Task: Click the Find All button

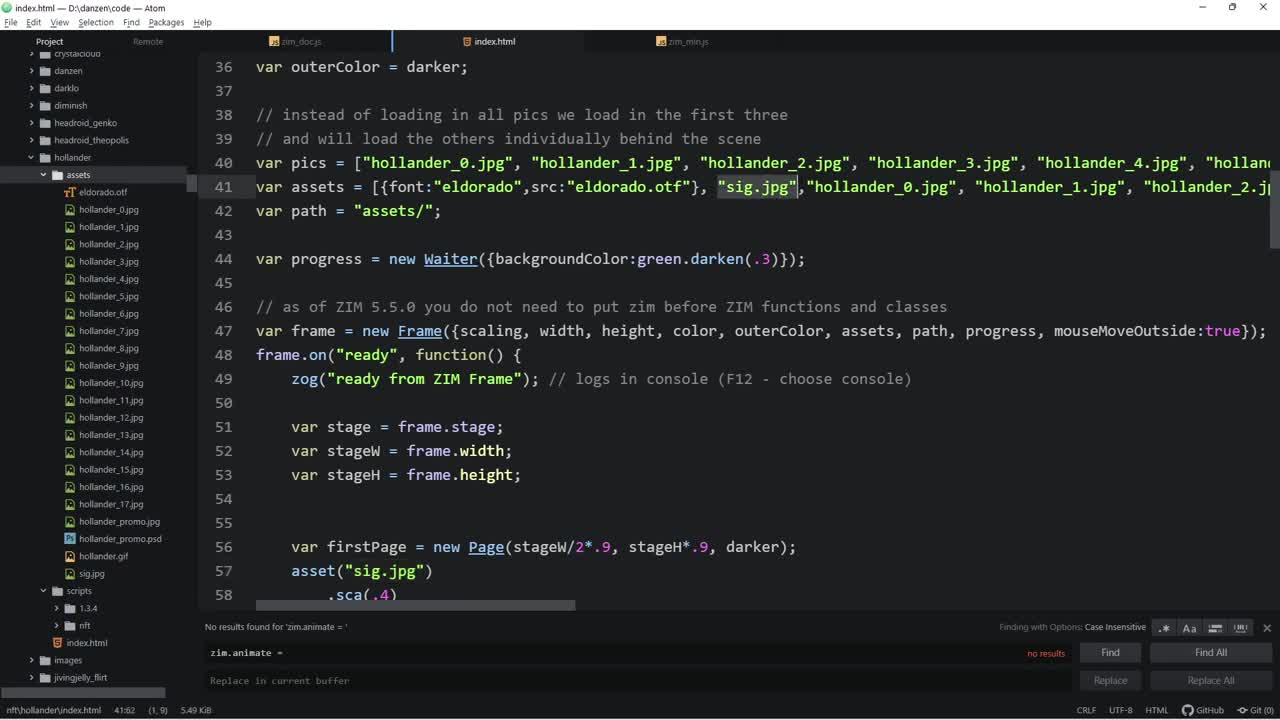Action: click(1210, 653)
